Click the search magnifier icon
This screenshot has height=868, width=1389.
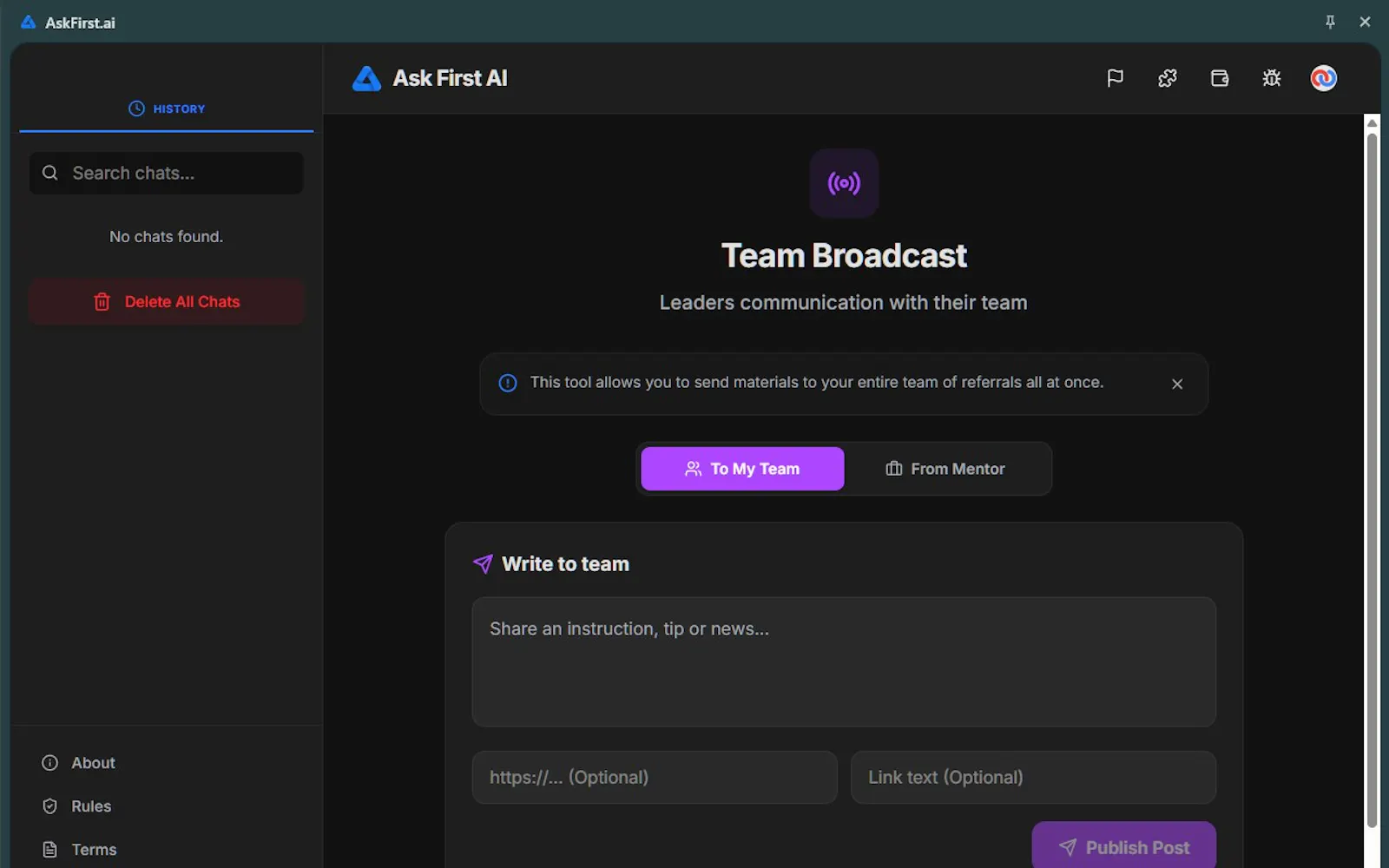click(x=50, y=173)
